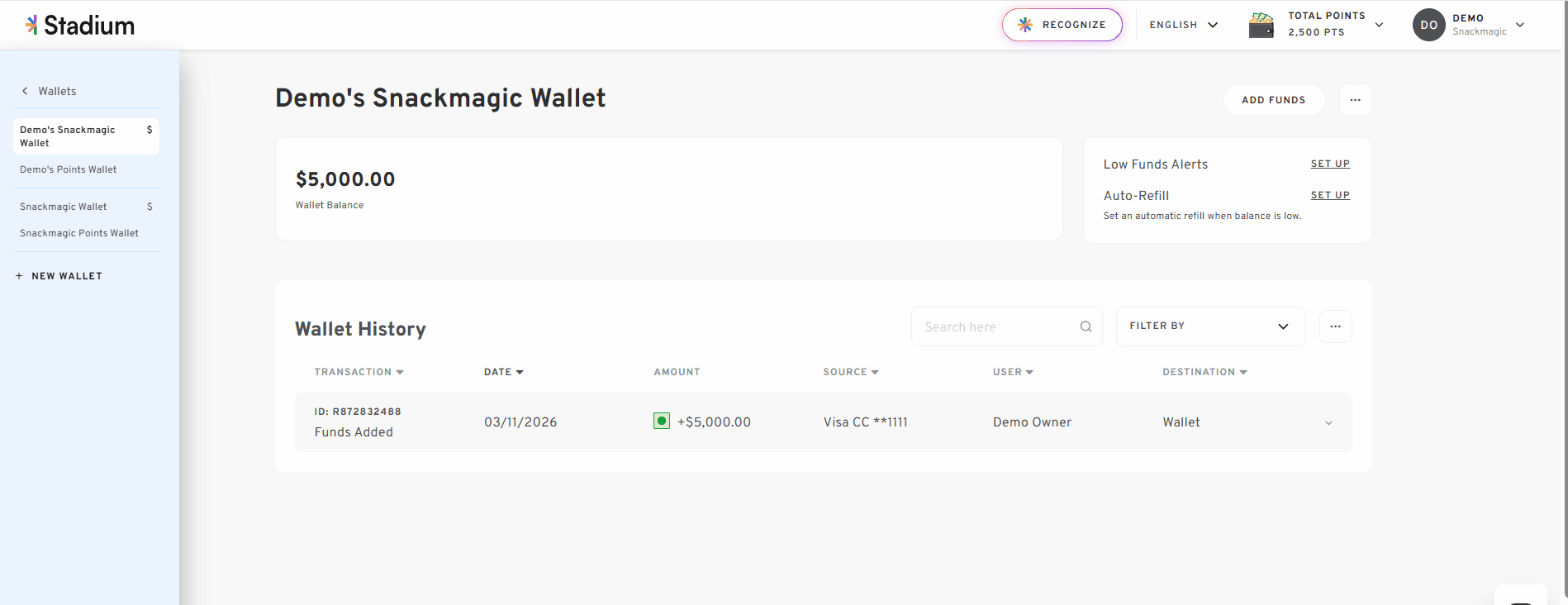Click the green status icon beside +$5,000.00
This screenshot has height=605, width=1568.
pos(662,421)
